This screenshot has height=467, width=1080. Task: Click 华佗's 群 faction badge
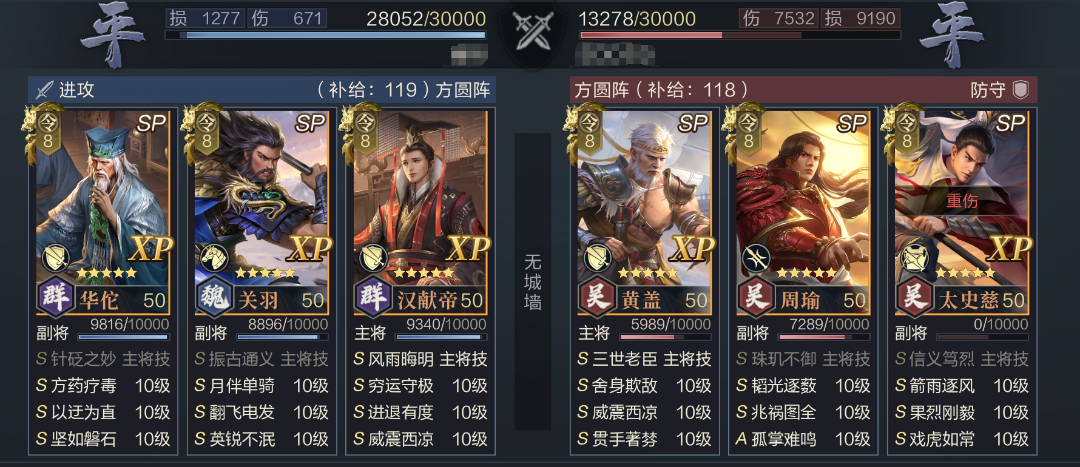[x=52, y=300]
